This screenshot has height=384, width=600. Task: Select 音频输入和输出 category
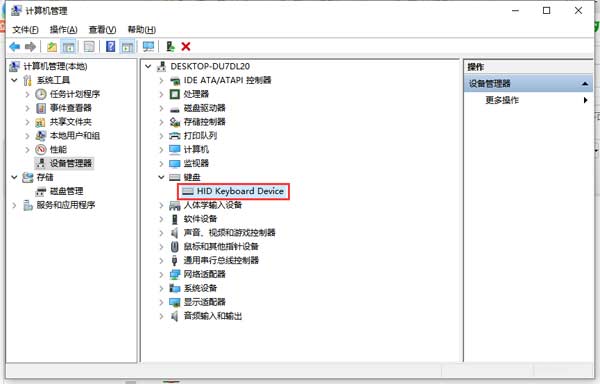(x=212, y=316)
